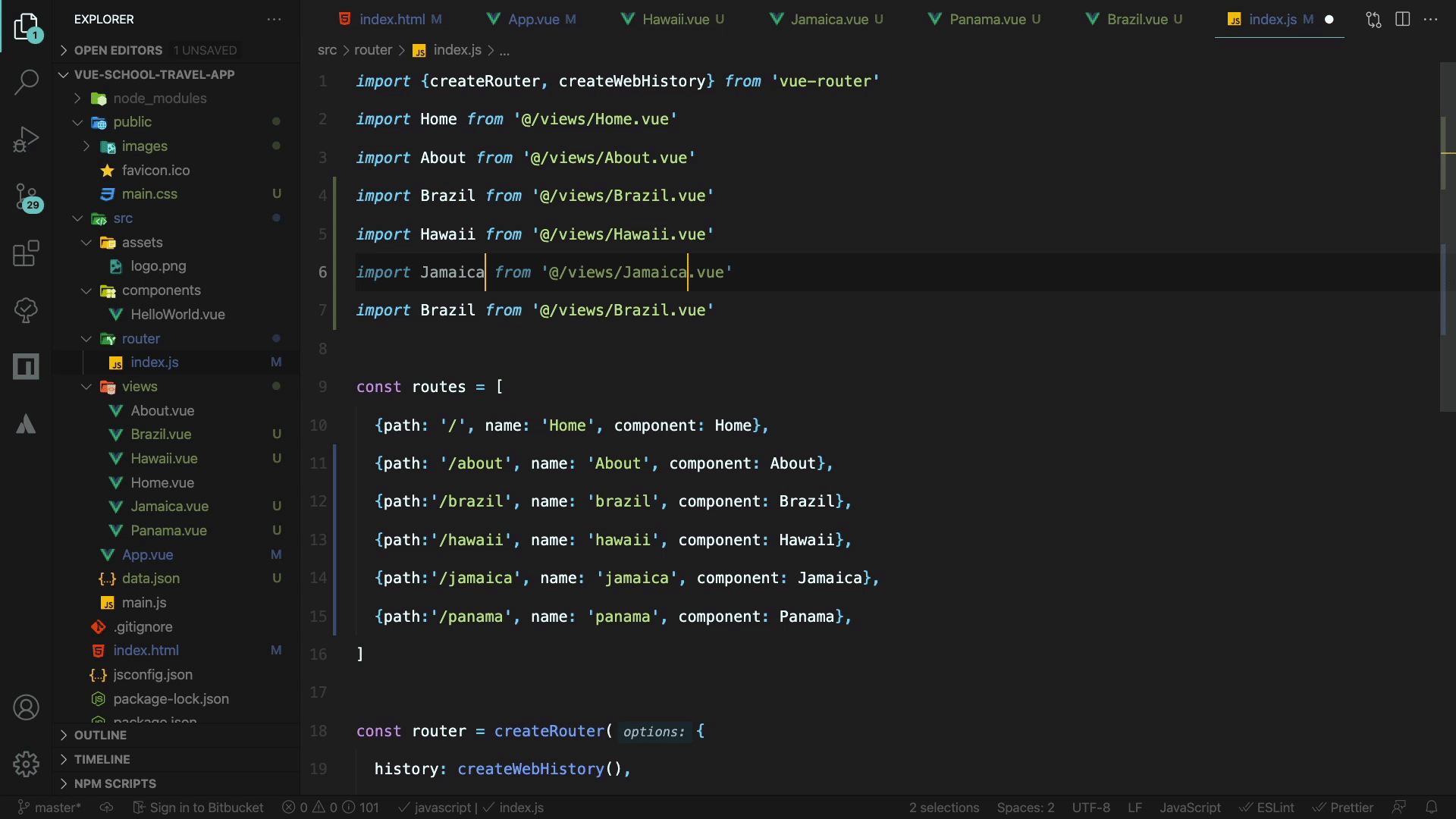Open Source Control view with 29 changes
This screenshot has height=819, width=1456.
(x=26, y=197)
